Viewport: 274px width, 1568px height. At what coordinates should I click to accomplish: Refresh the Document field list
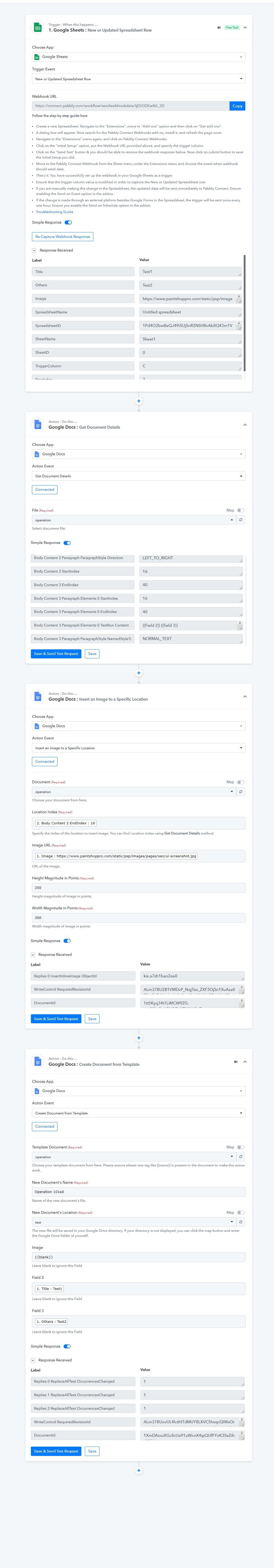[240, 792]
